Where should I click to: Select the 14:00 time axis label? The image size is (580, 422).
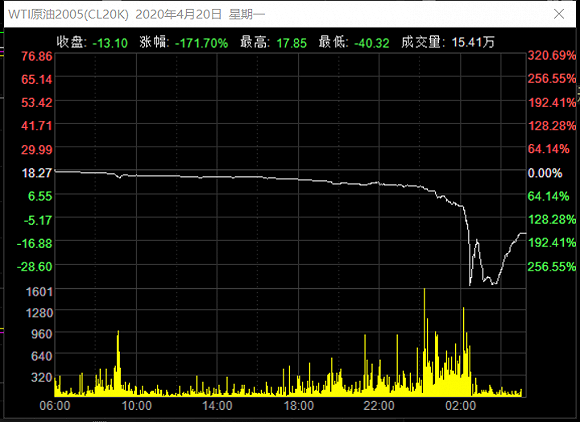pos(218,406)
